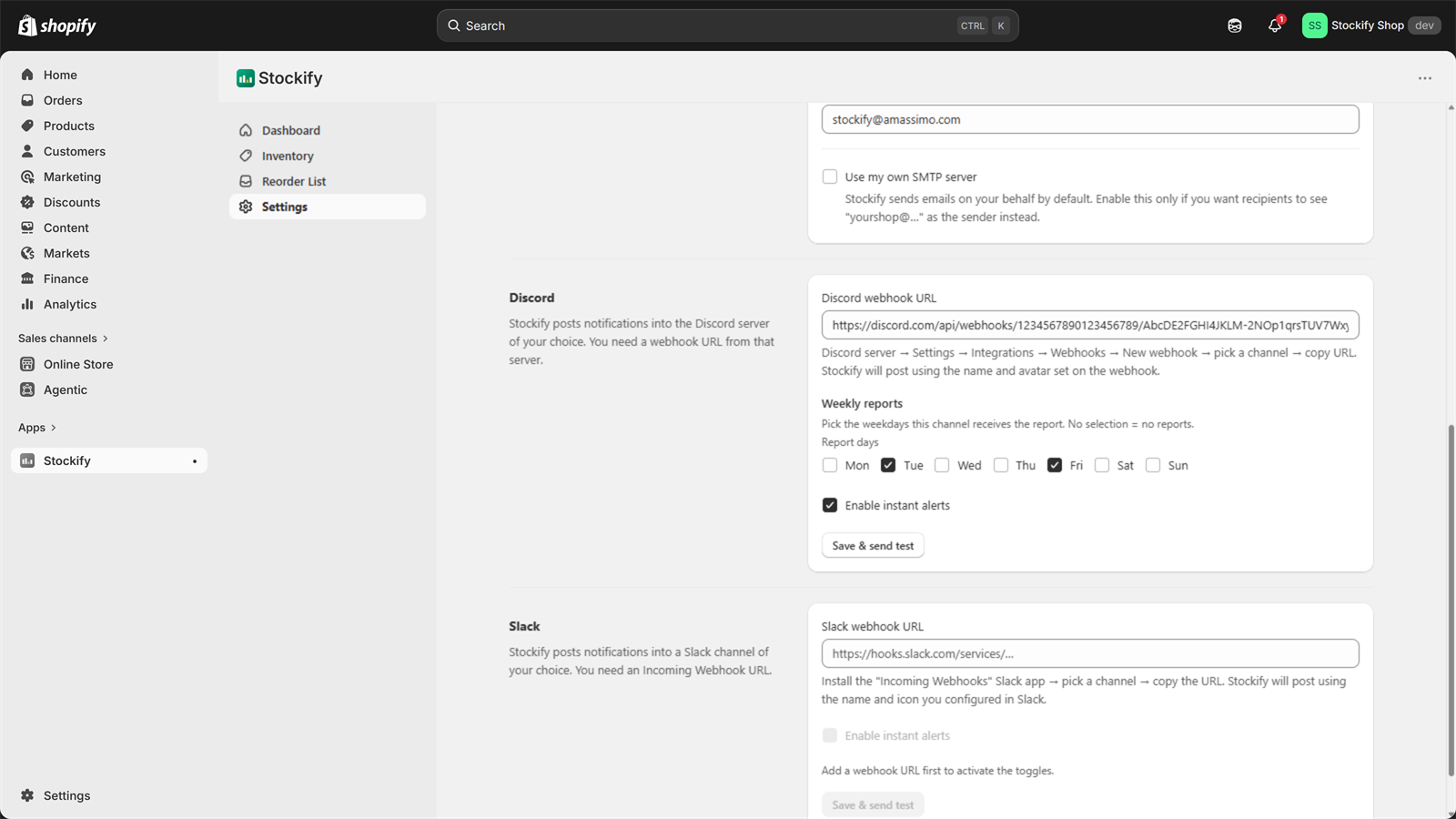
Task: Uncheck the Tue report day
Action: coord(888,465)
